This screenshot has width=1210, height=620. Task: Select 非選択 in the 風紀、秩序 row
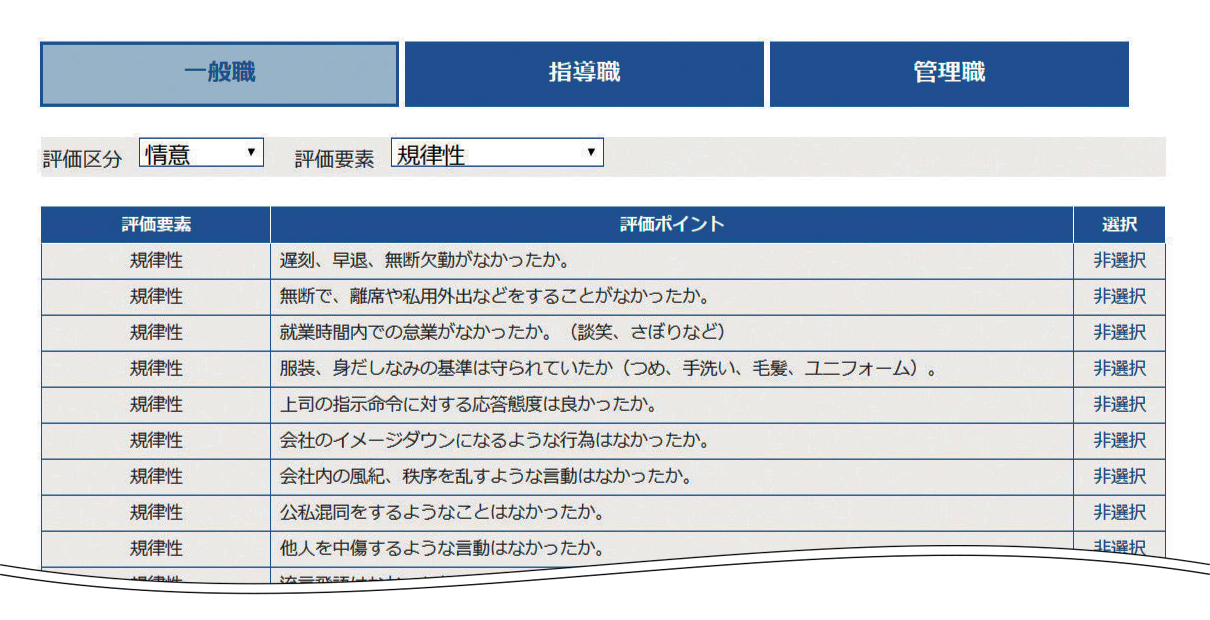1119,477
